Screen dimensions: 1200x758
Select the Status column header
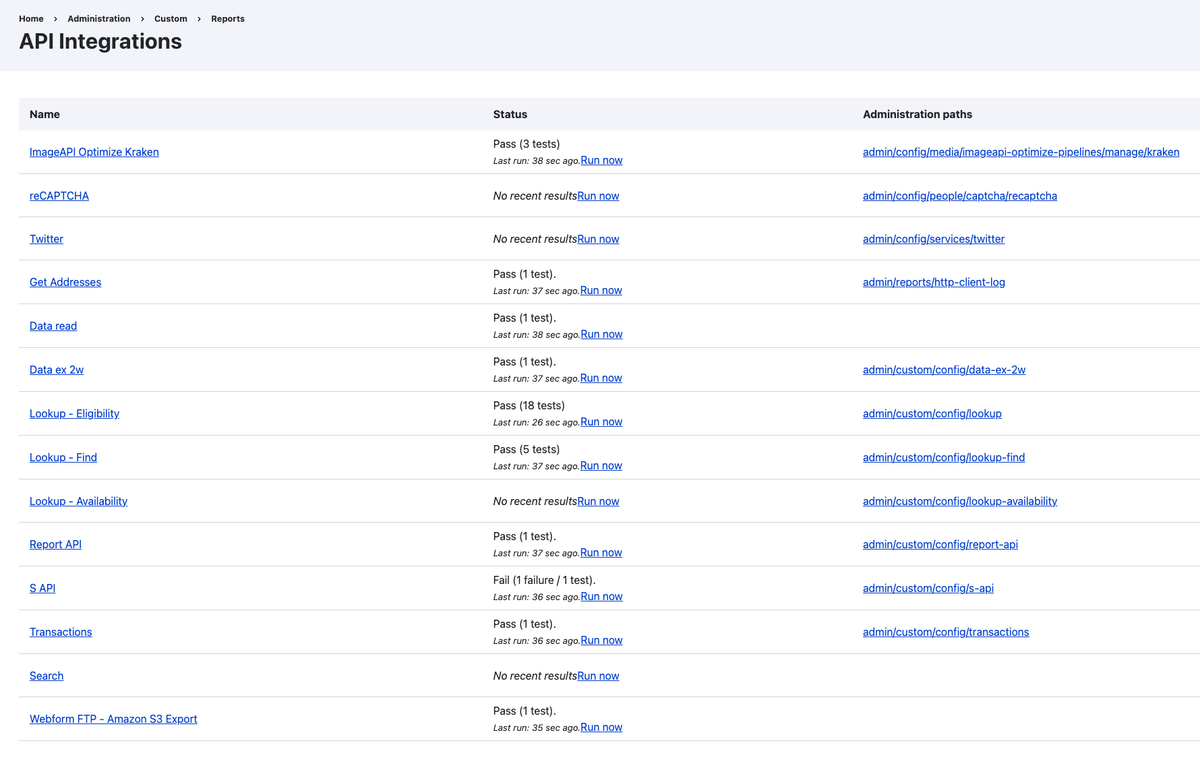click(510, 114)
